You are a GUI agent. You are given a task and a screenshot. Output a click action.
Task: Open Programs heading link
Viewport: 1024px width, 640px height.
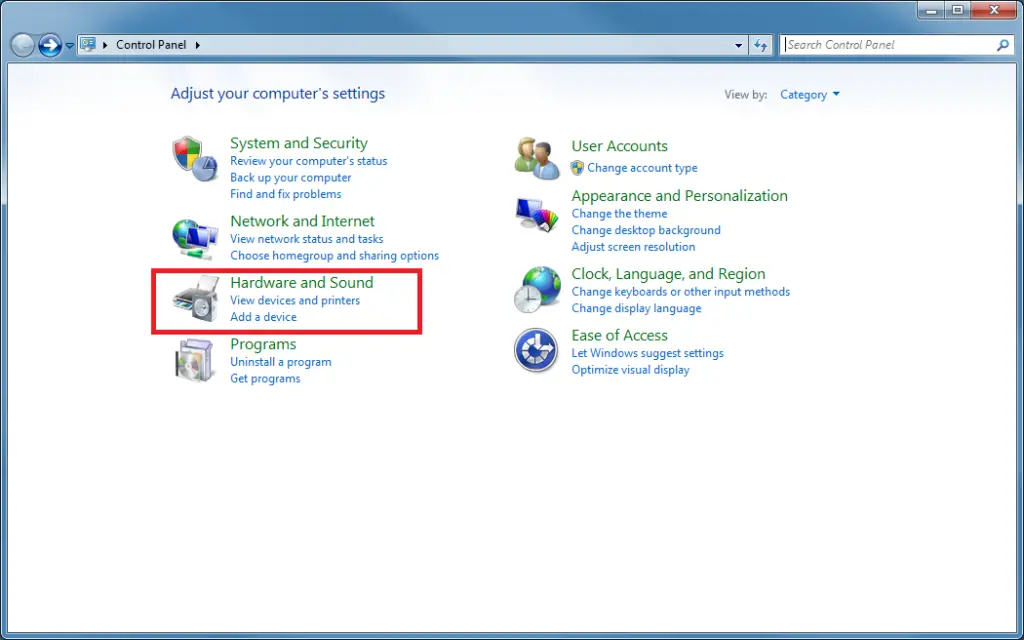[x=263, y=344]
